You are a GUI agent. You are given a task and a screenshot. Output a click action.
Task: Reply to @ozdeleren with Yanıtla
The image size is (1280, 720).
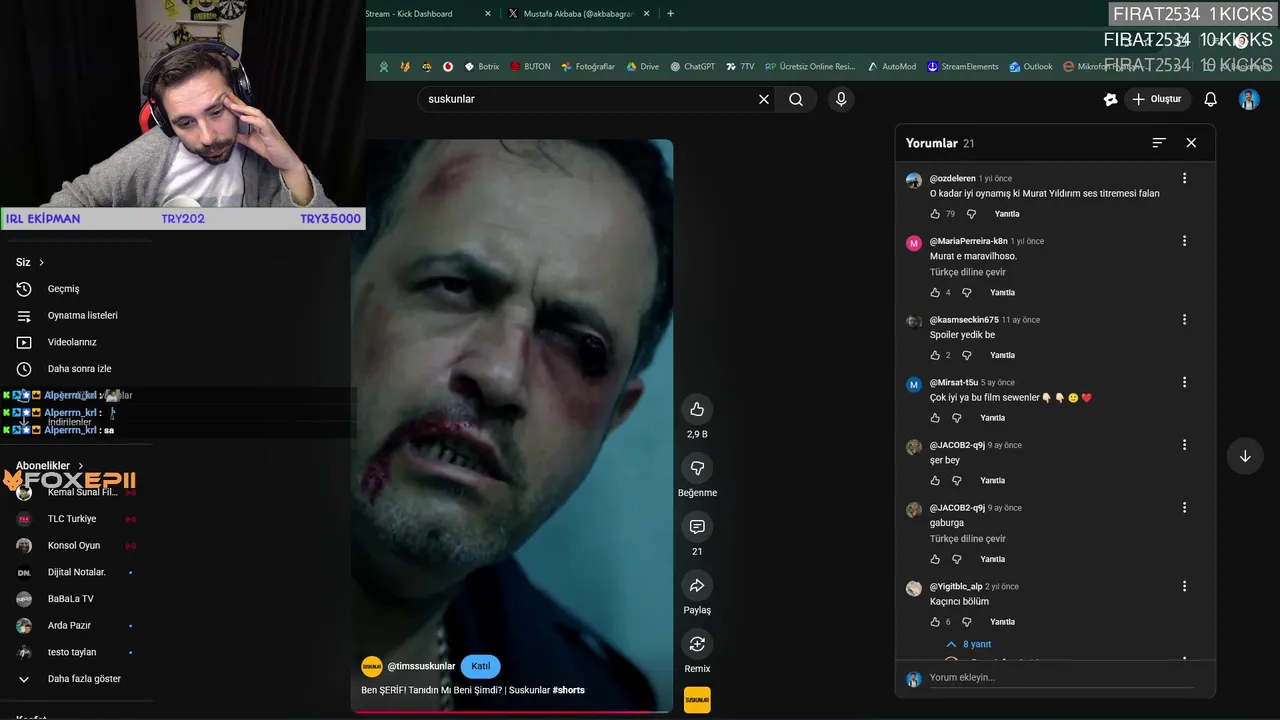(x=1007, y=214)
